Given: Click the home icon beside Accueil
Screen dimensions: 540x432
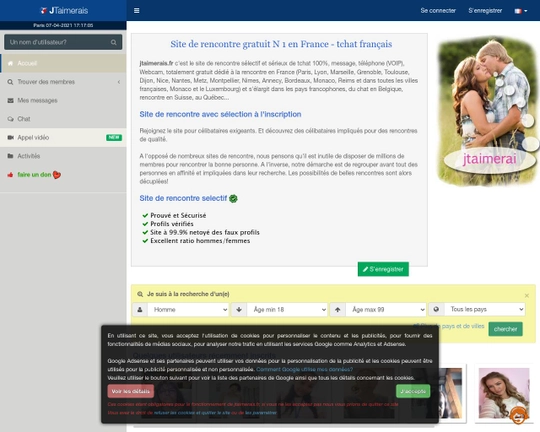Looking at the screenshot, I should 10,63.
